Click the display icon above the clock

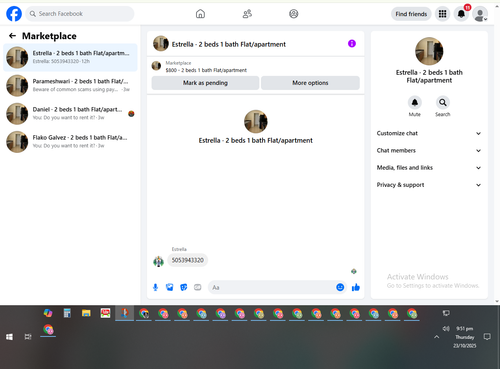(x=446, y=313)
